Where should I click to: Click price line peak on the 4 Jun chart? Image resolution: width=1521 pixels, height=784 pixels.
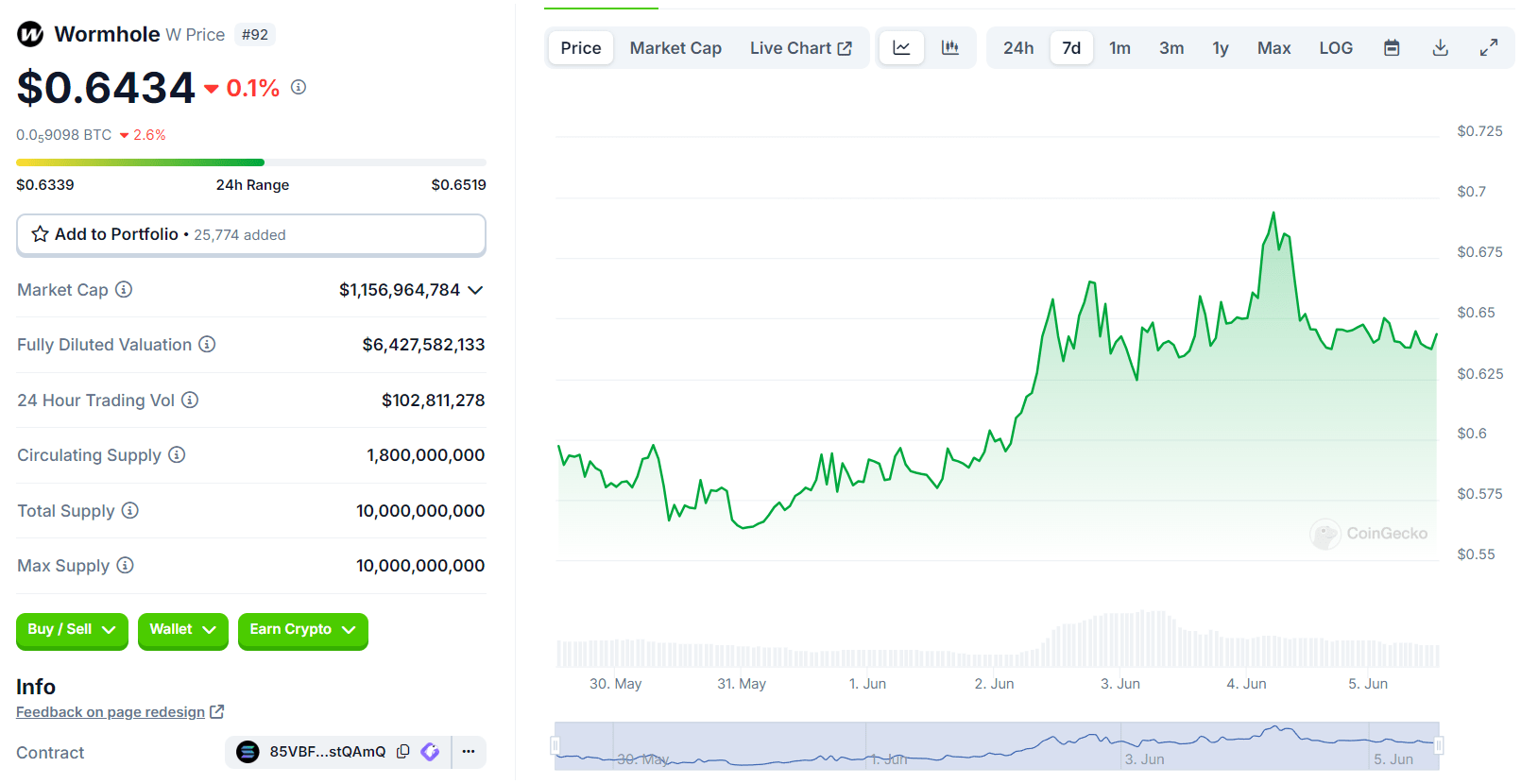(1273, 214)
